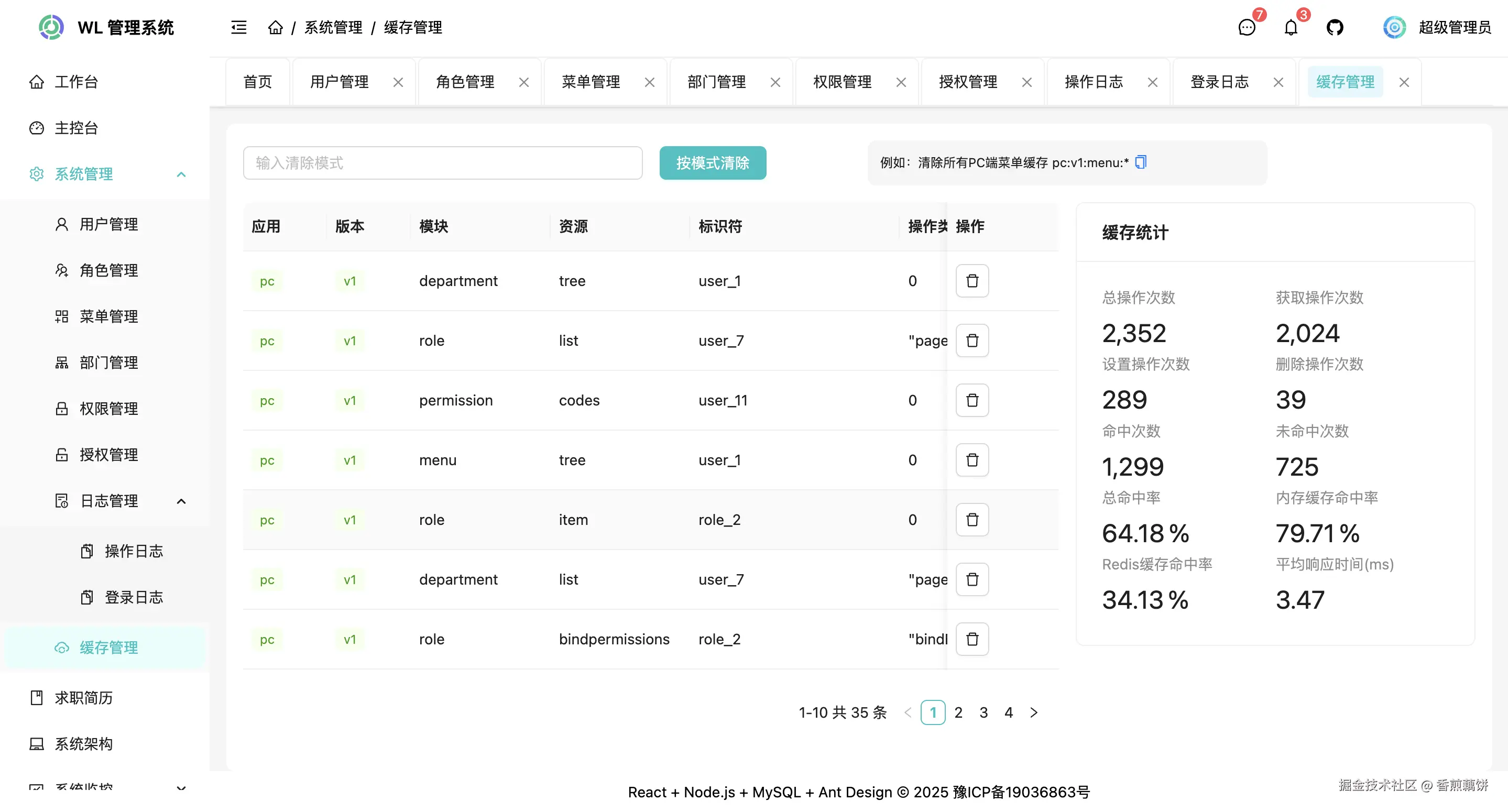Delete the permission codes user_11 cache
1508x812 pixels.
click(972, 400)
